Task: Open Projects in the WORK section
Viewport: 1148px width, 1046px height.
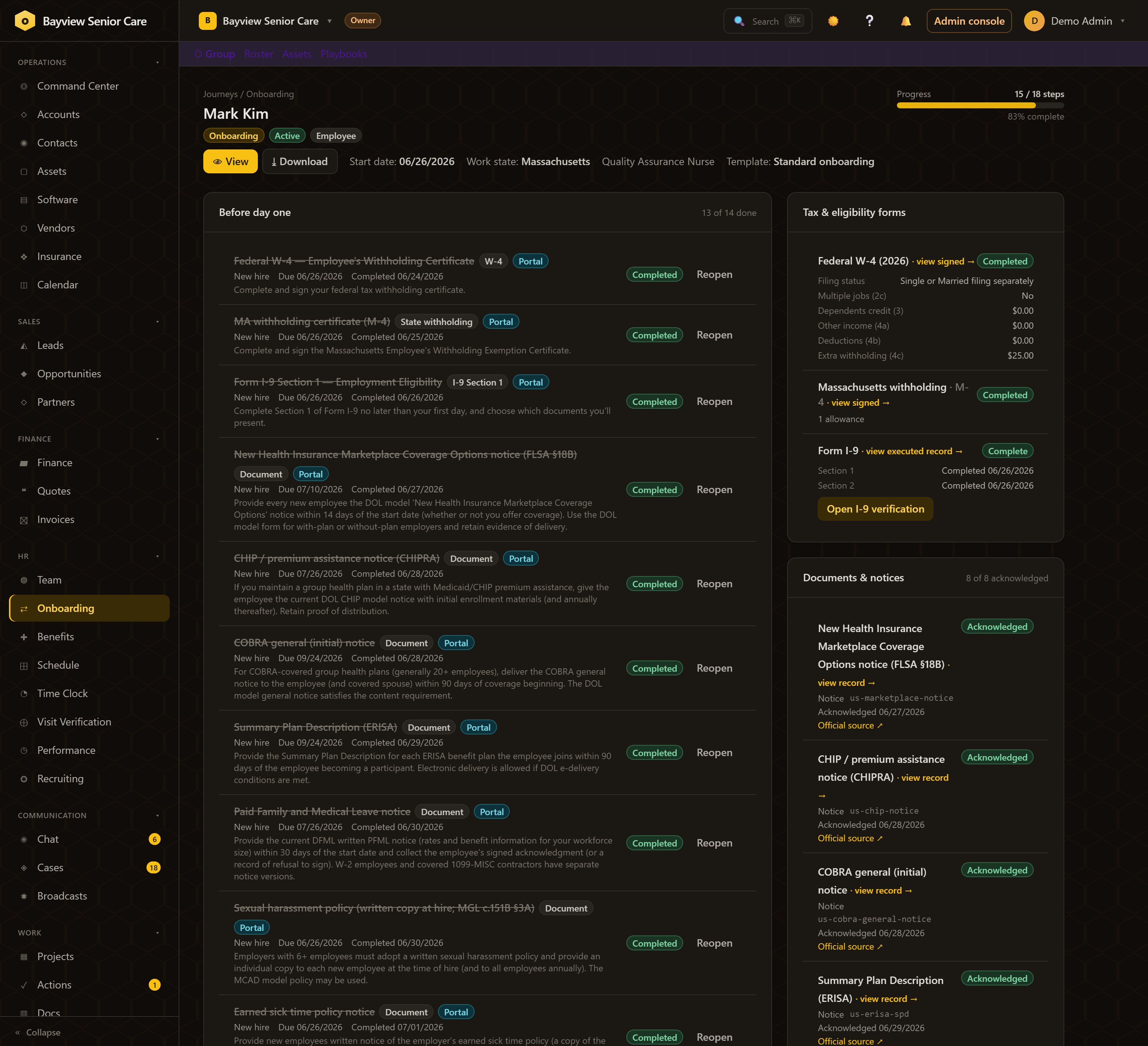Action: [x=89, y=957]
